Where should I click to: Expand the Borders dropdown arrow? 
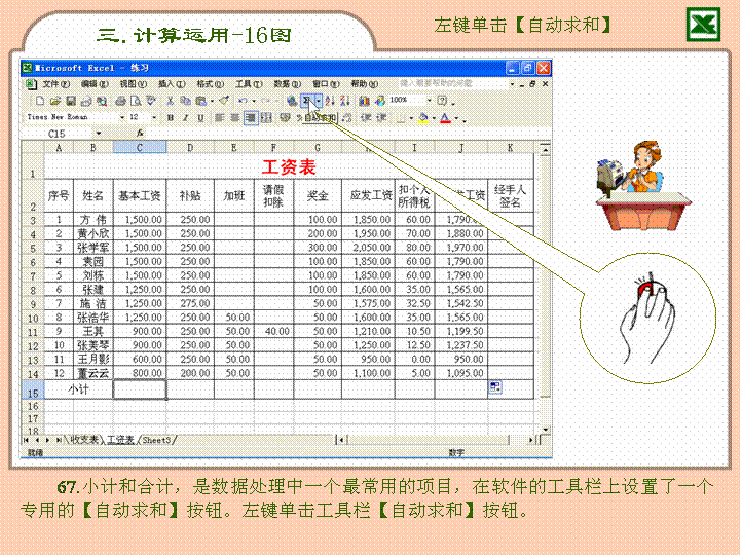click(412, 118)
